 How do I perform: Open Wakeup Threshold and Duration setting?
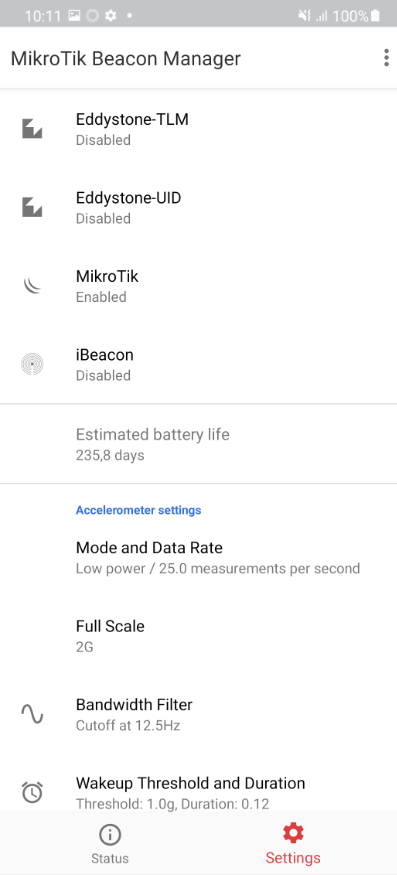198,792
